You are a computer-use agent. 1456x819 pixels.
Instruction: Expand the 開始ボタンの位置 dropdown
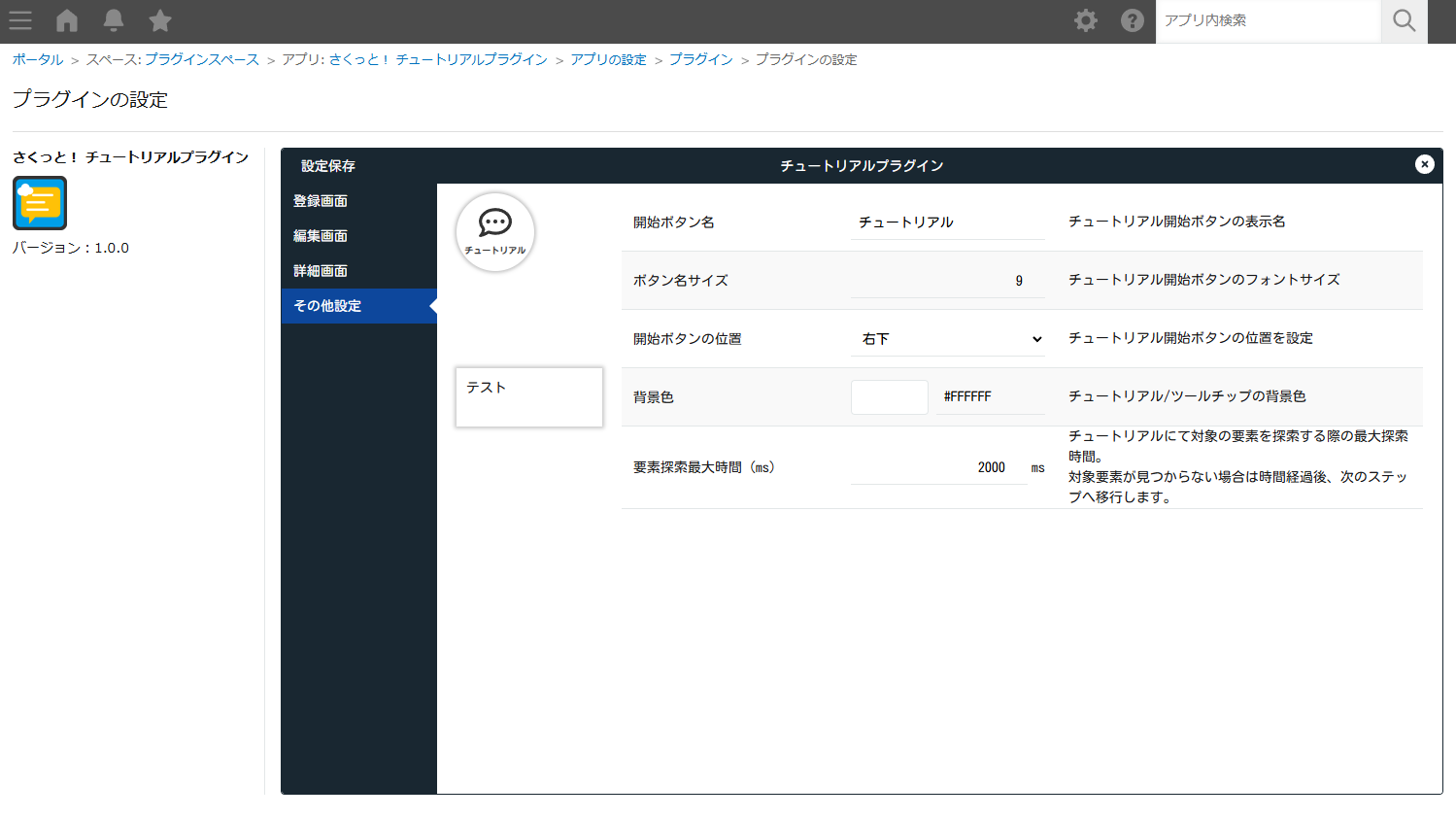(x=948, y=339)
